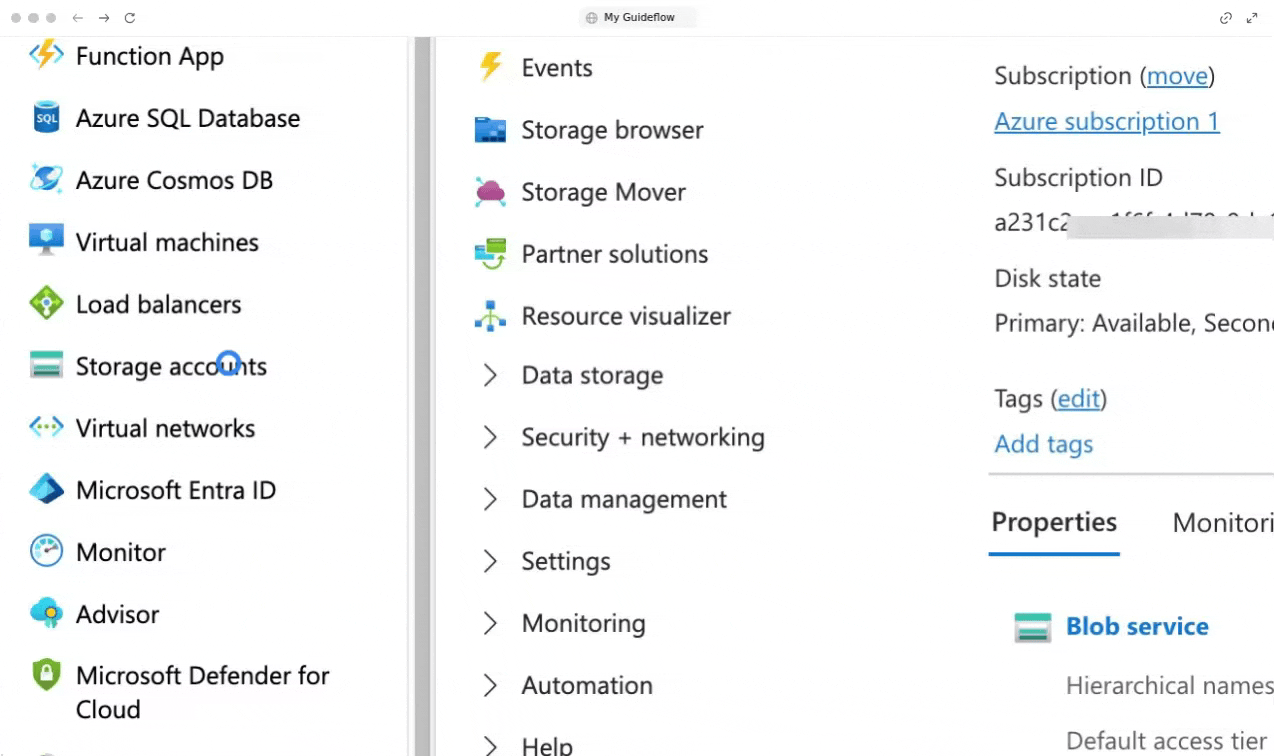Open Storage accounts in the sidebar

click(x=171, y=366)
